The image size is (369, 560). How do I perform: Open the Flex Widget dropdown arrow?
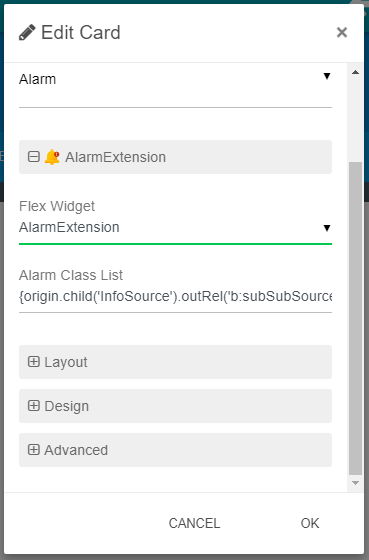326,228
